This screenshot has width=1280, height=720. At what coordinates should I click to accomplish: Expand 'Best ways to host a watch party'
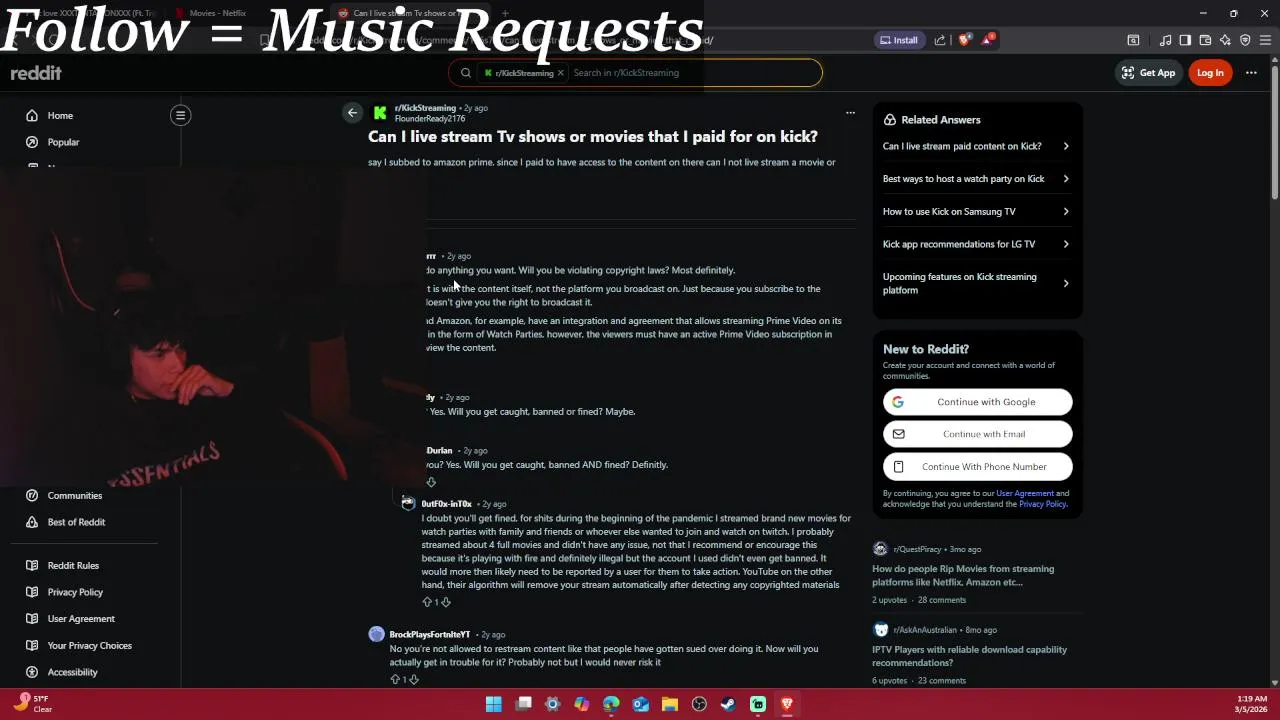977,179
